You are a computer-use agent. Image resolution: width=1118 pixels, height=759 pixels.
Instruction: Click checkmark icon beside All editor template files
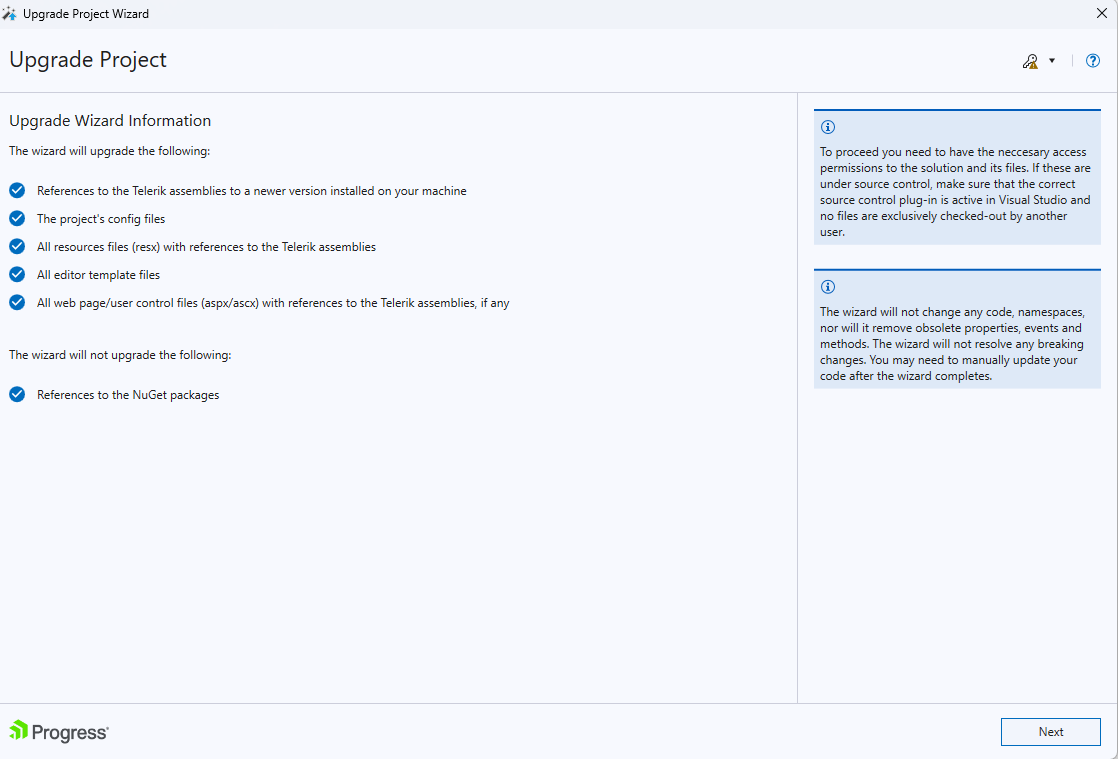coord(17,274)
